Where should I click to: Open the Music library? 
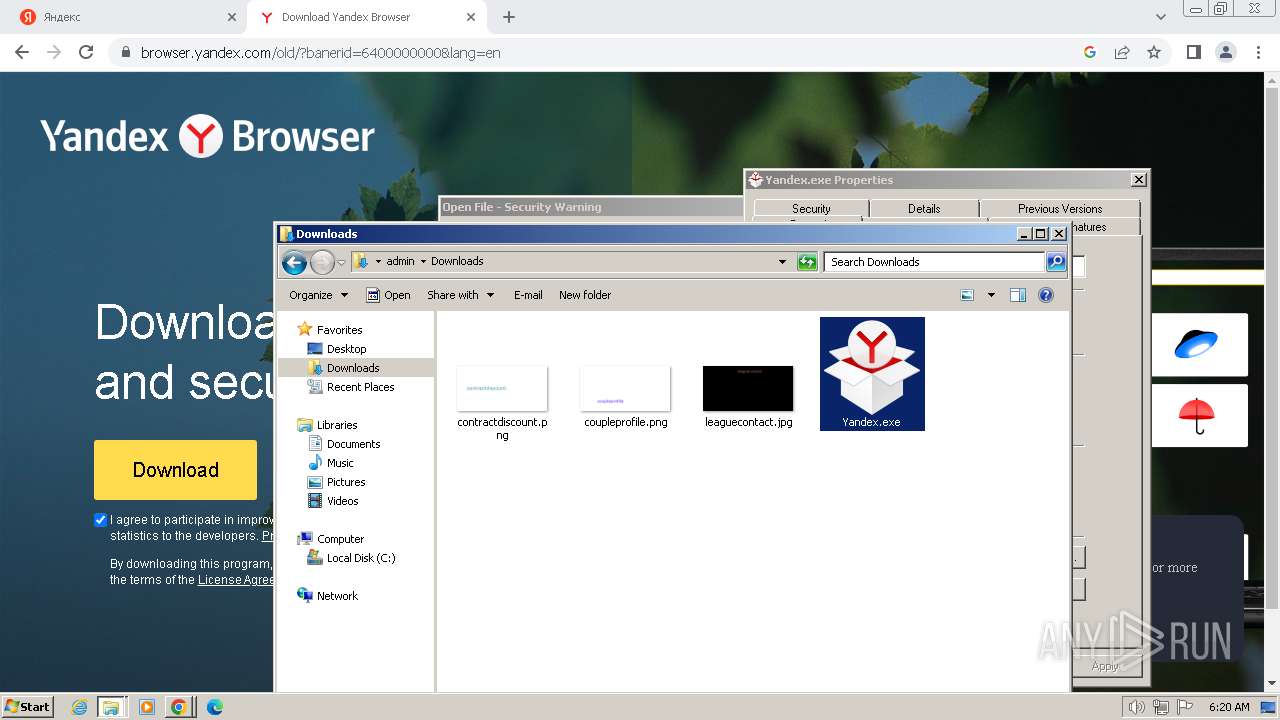point(340,463)
